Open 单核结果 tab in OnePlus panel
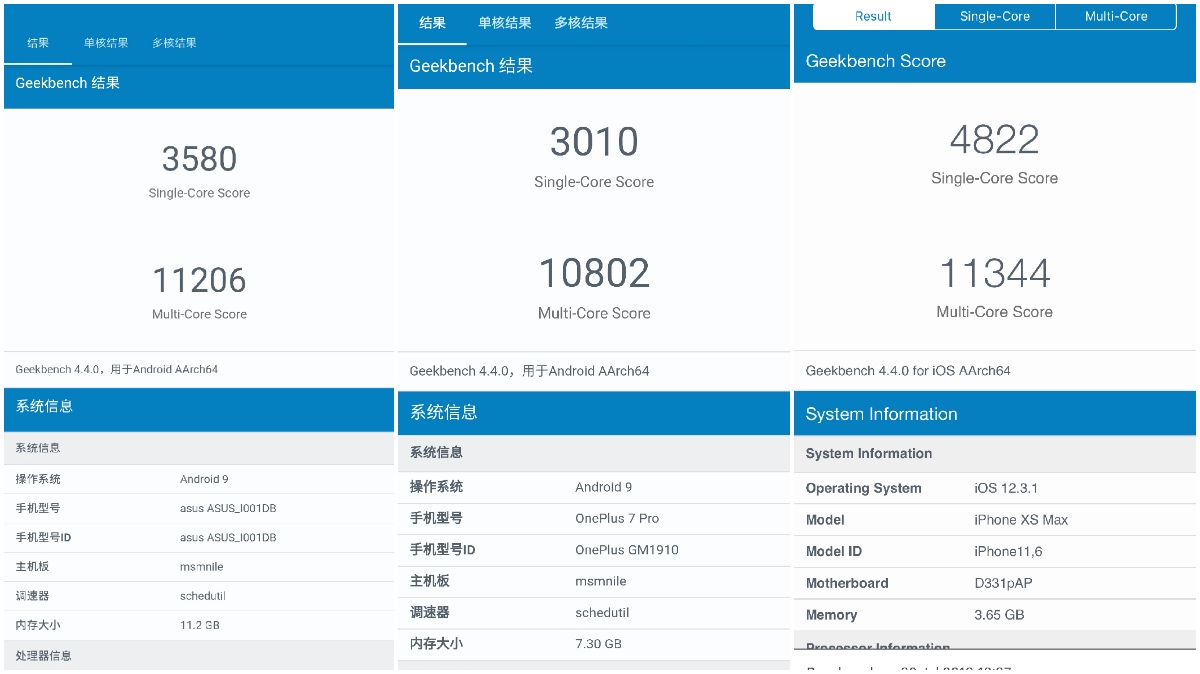Viewport: 1200px width, 674px height. (x=505, y=23)
